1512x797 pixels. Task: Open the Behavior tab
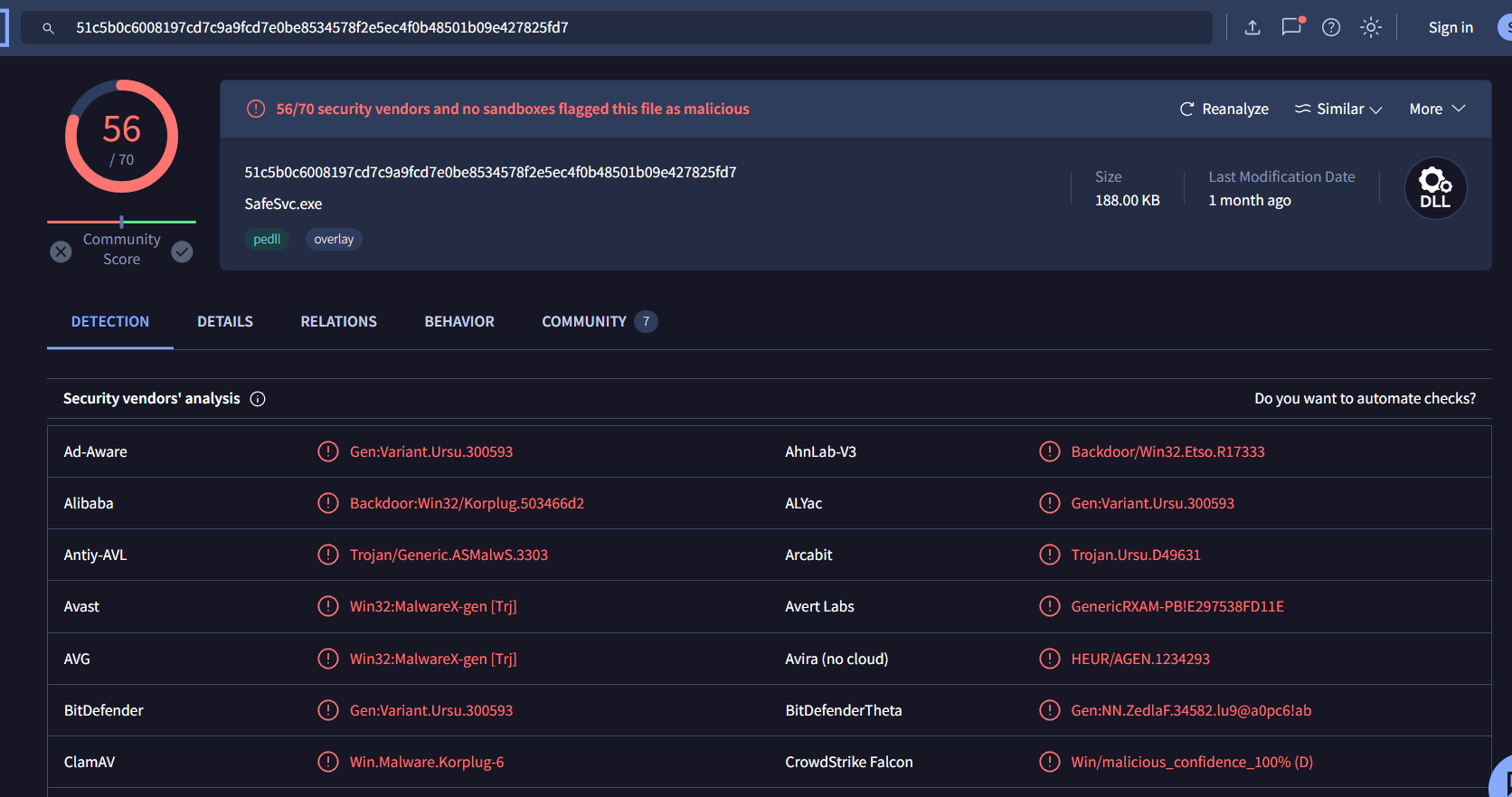[459, 321]
